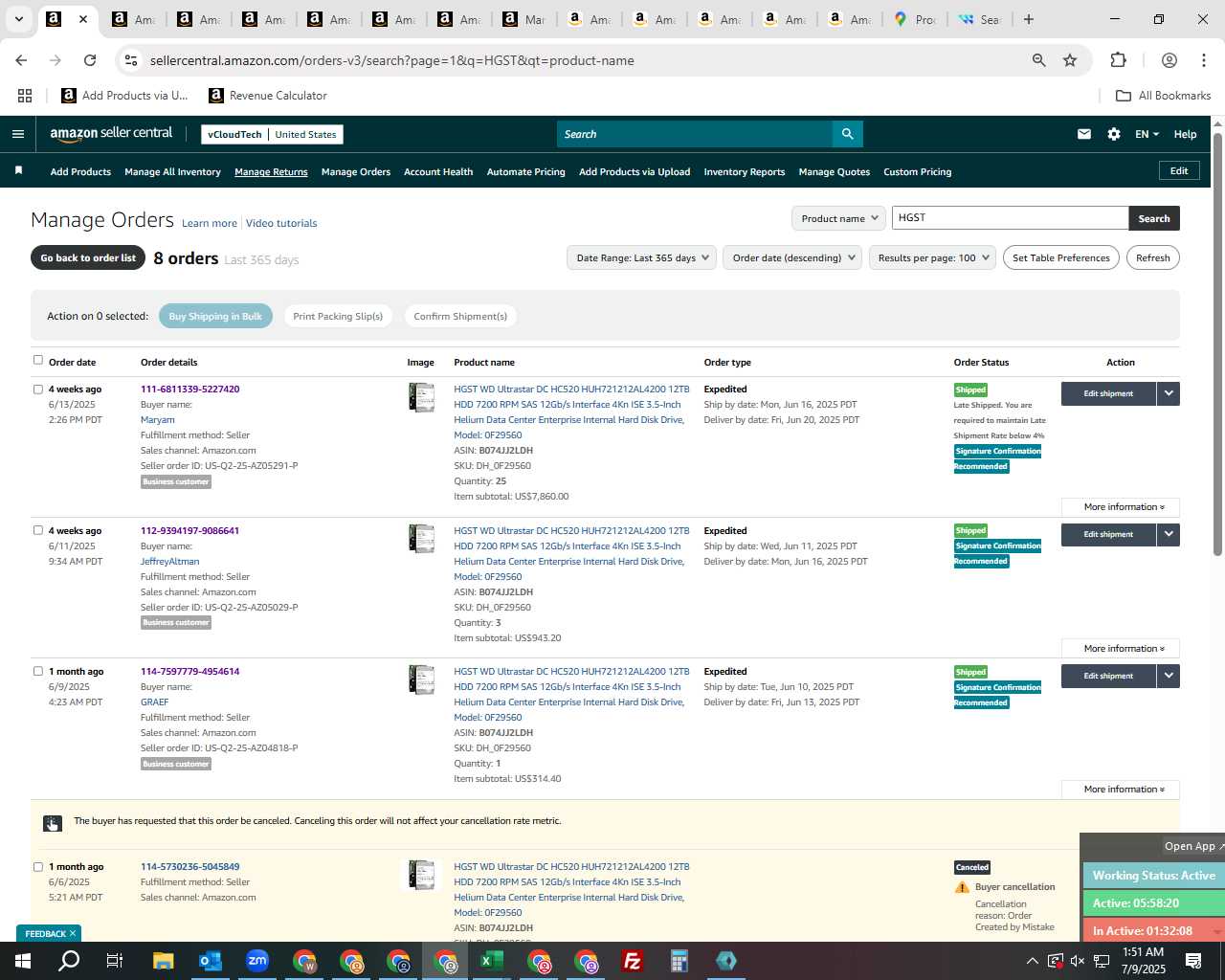1225x980 pixels.
Task: Click Go back to order list button
Action: 88,257
